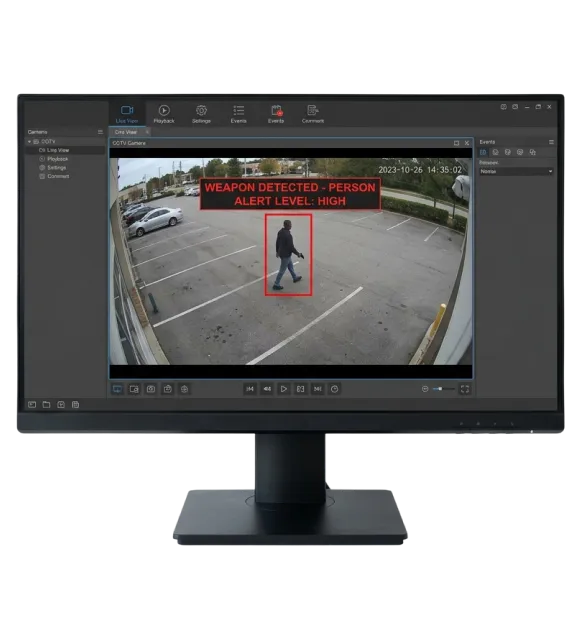Switch to the One View tab
The image size is (578, 622).
click(126, 132)
